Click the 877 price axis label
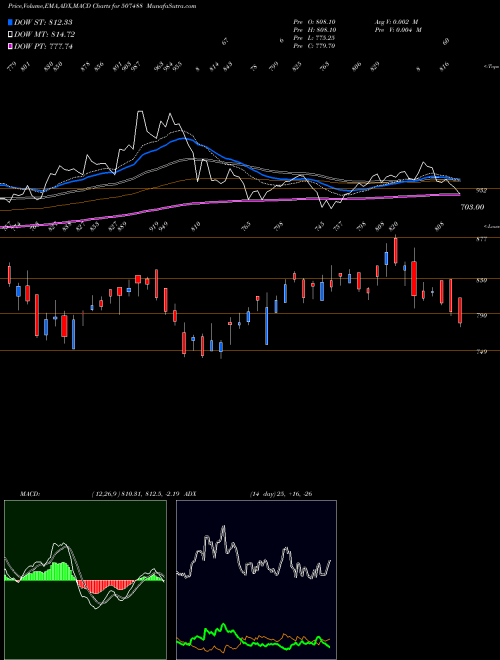The width and height of the screenshot is (500, 660). [481, 239]
